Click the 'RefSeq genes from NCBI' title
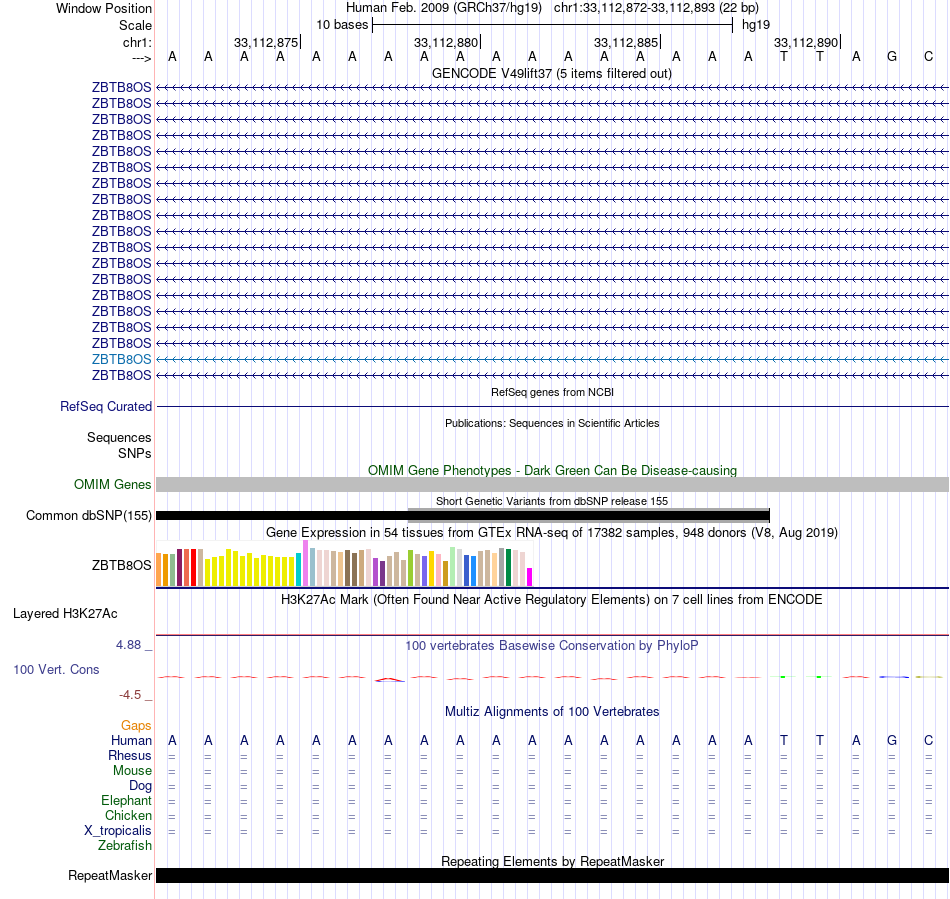 pyautogui.click(x=552, y=392)
